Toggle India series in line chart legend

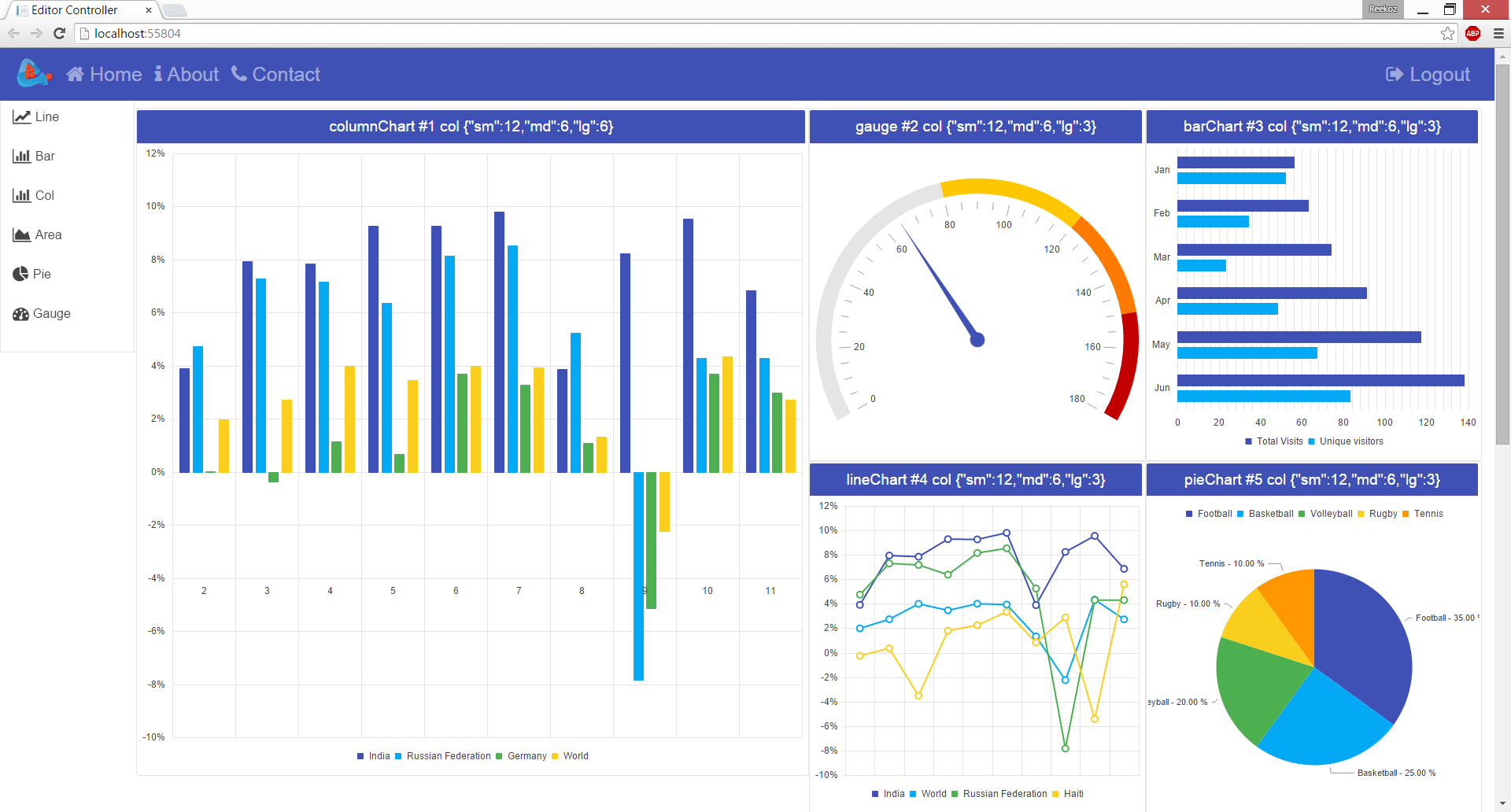[x=888, y=794]
